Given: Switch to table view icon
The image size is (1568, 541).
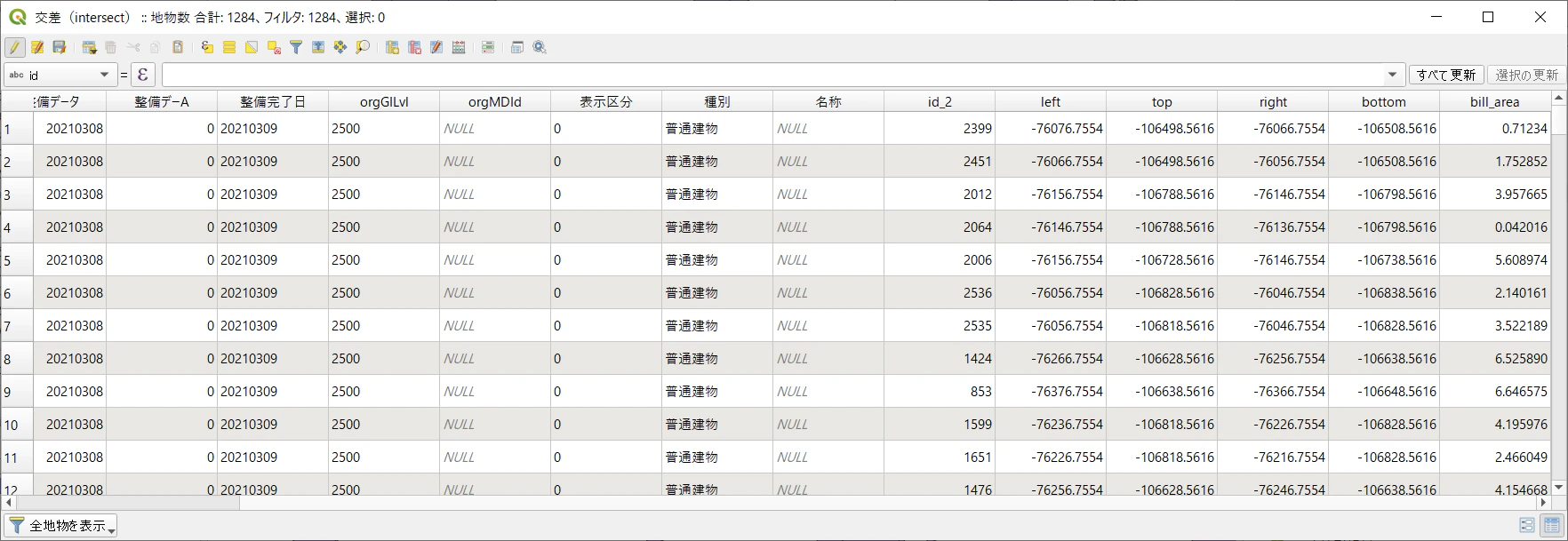Looking at the screenshot, I should click(x=1551, y=526).
